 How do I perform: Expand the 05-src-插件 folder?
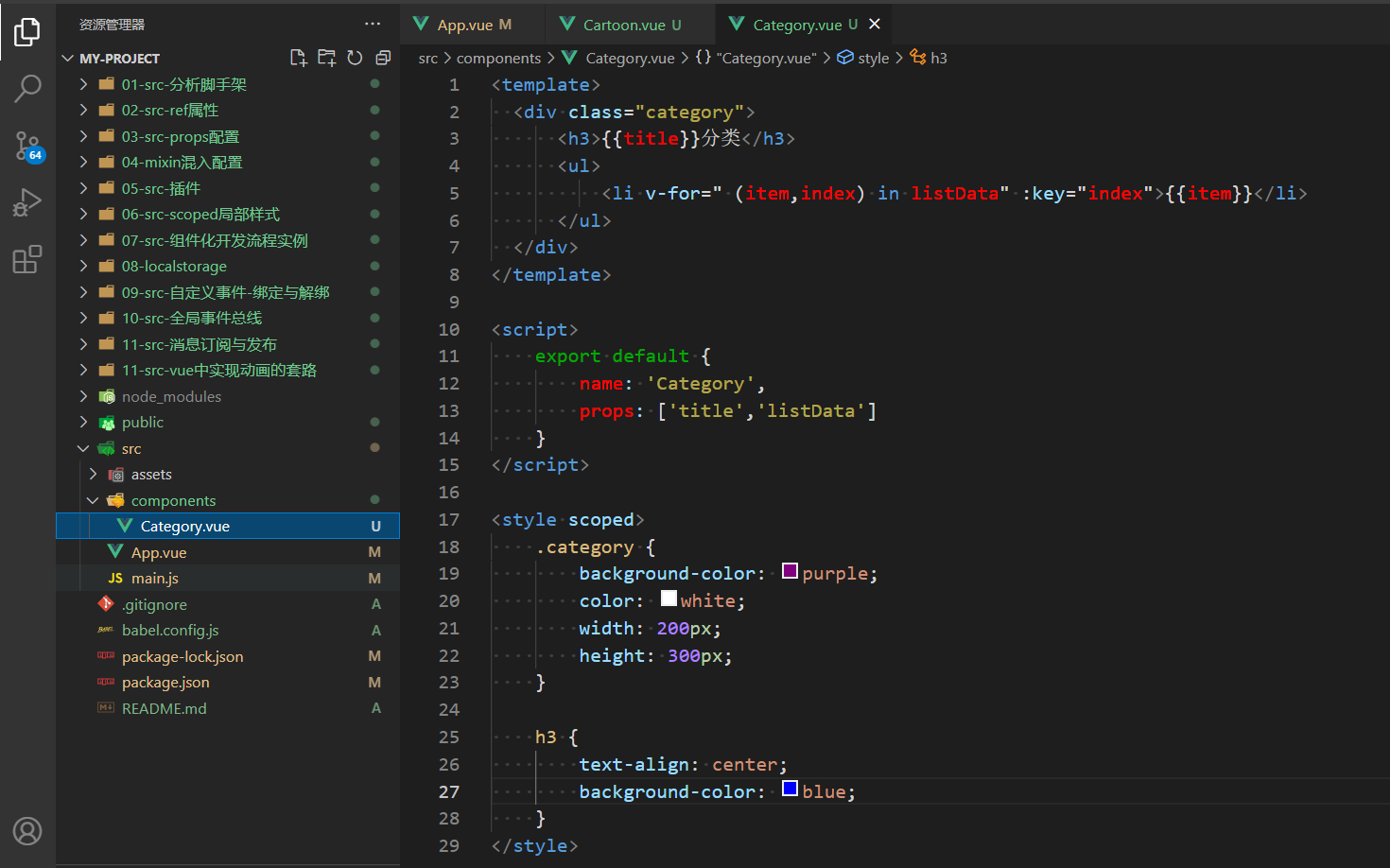(83, 188)
